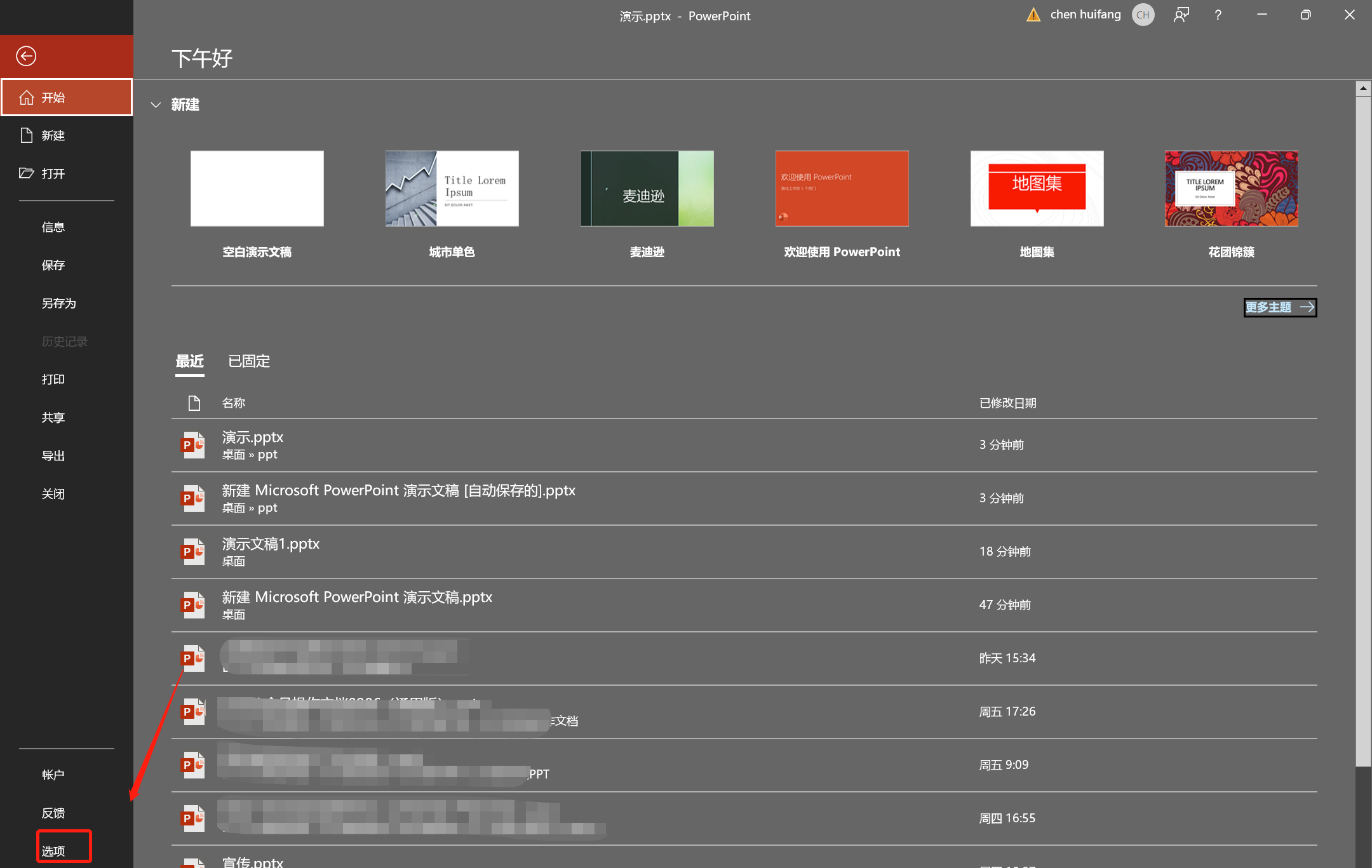Screen dimensions: 1372x868
Task: Open the 帐户 page
Action: [67, 775]
